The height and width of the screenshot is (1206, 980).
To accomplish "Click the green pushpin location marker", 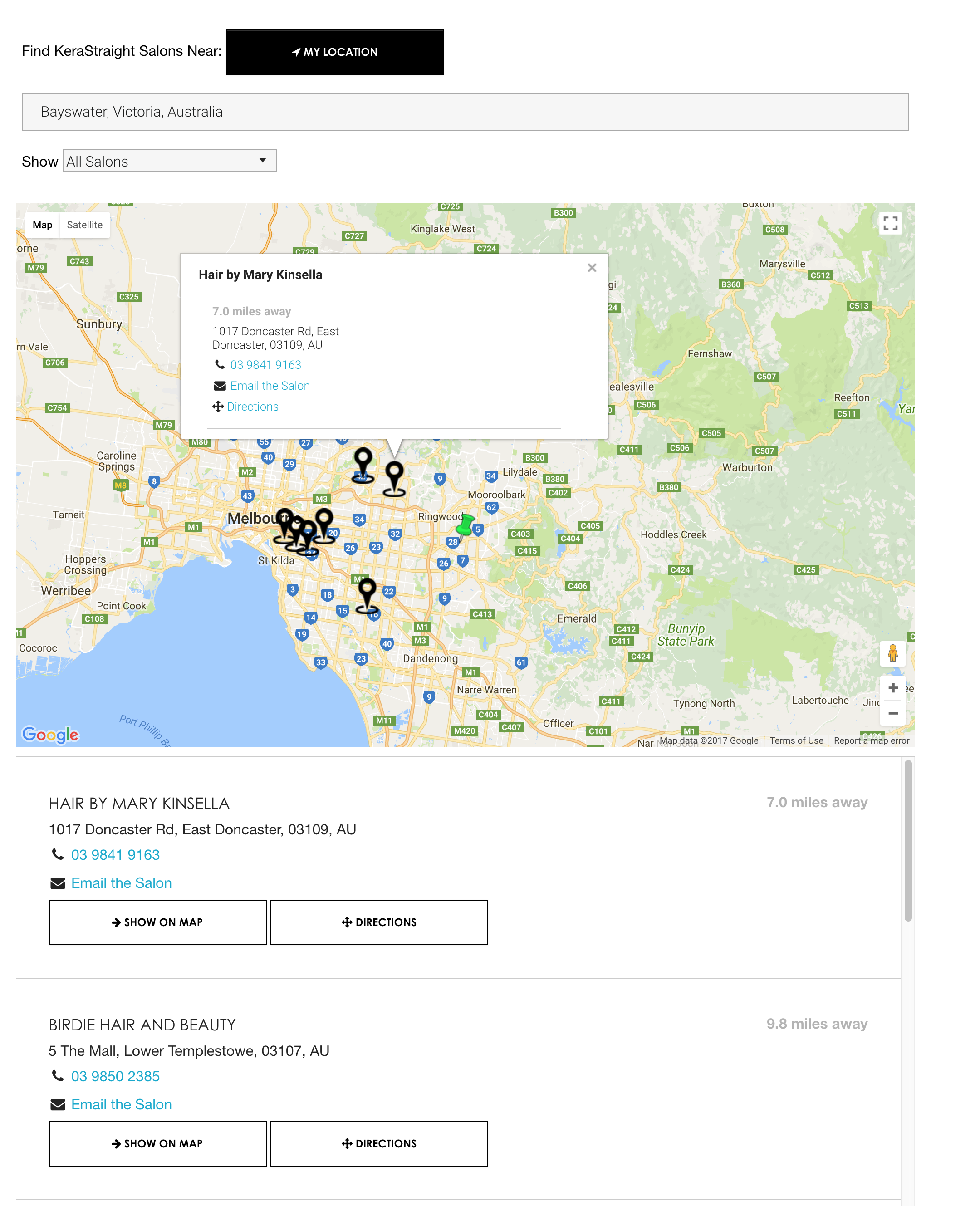I will (465, 526).
